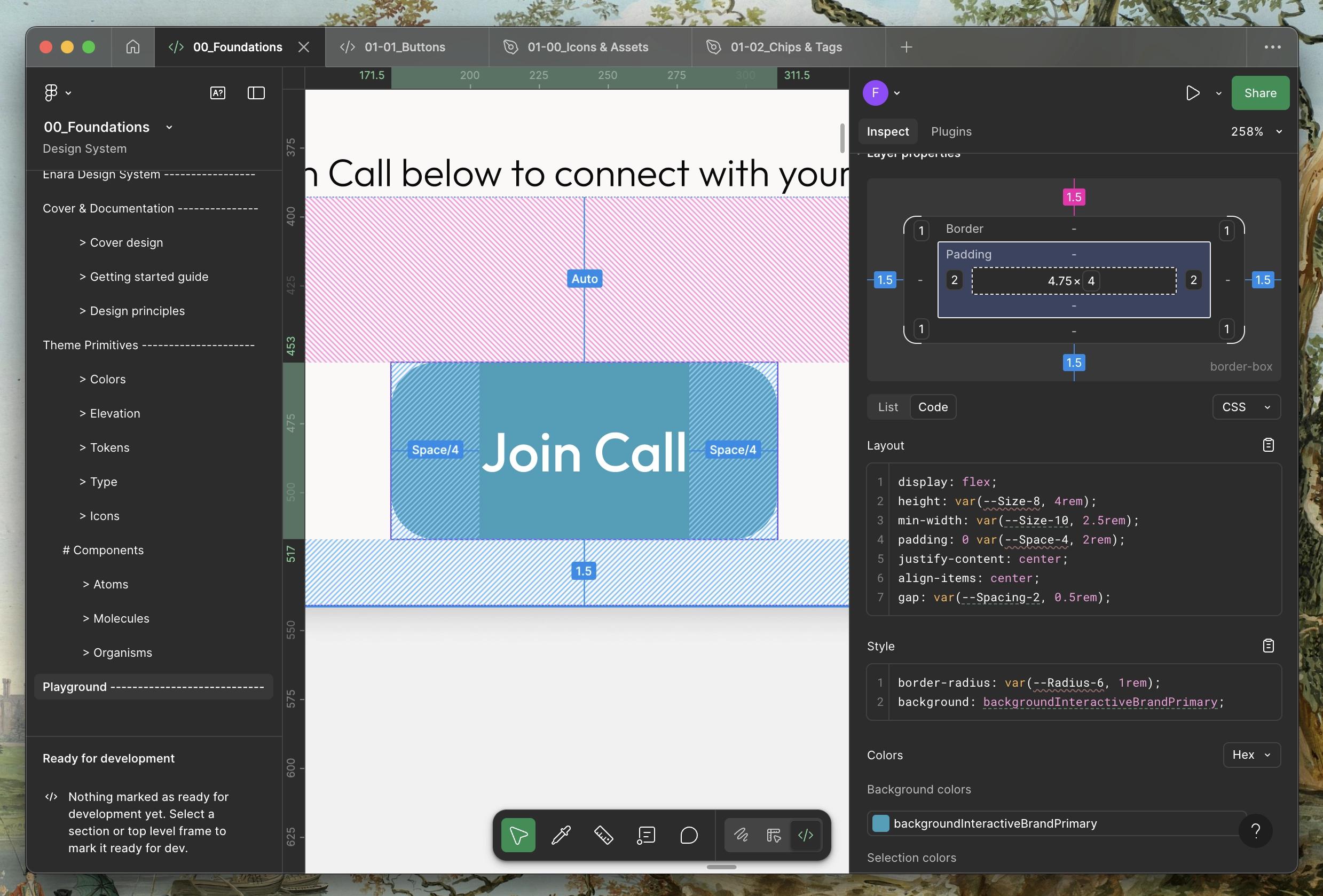Image resolution: width=1323 pixels, height=896 pixels.
Task: Switch property view to List
Action: 887,407
